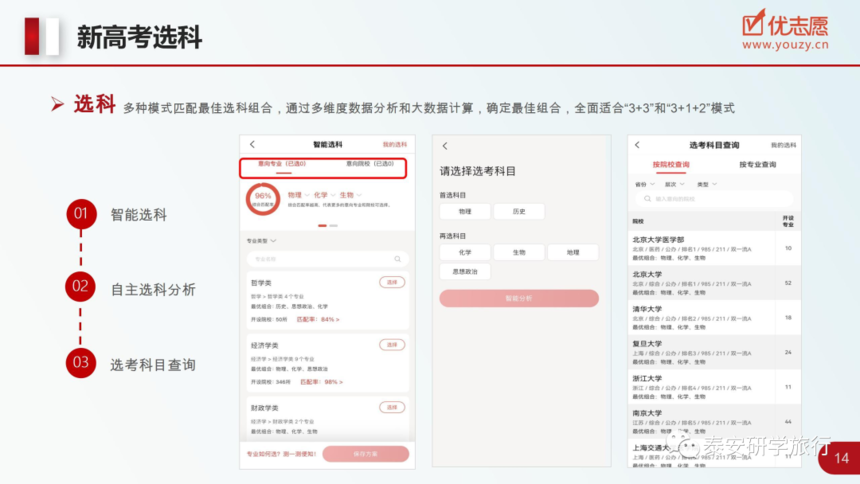This screenshot has width=860, height=484.
Task: Tap the back arrow on 选考科目查询 screen
Action: (x=637, y=145)
